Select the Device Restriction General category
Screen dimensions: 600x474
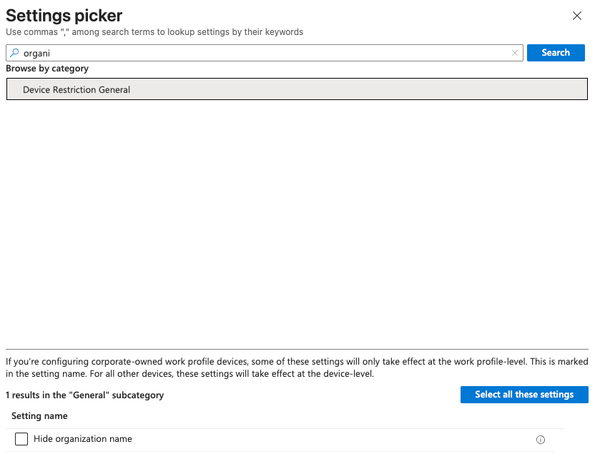pos(297,90)
